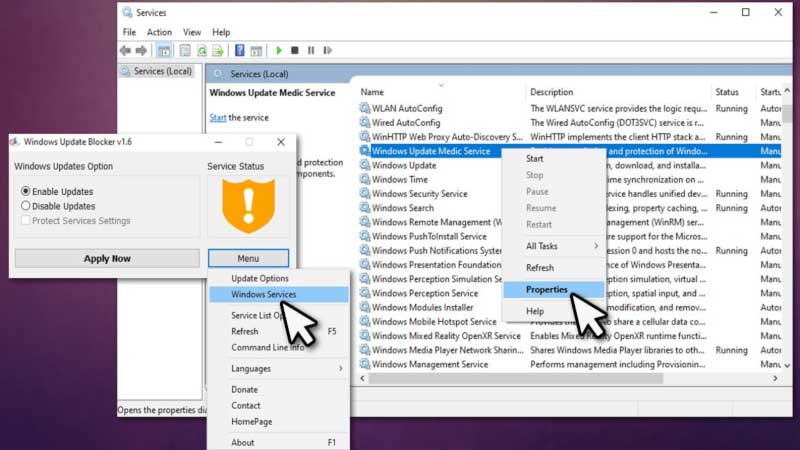Select Enable Updates radio button
800x450 pixels.
pos(26,191)
